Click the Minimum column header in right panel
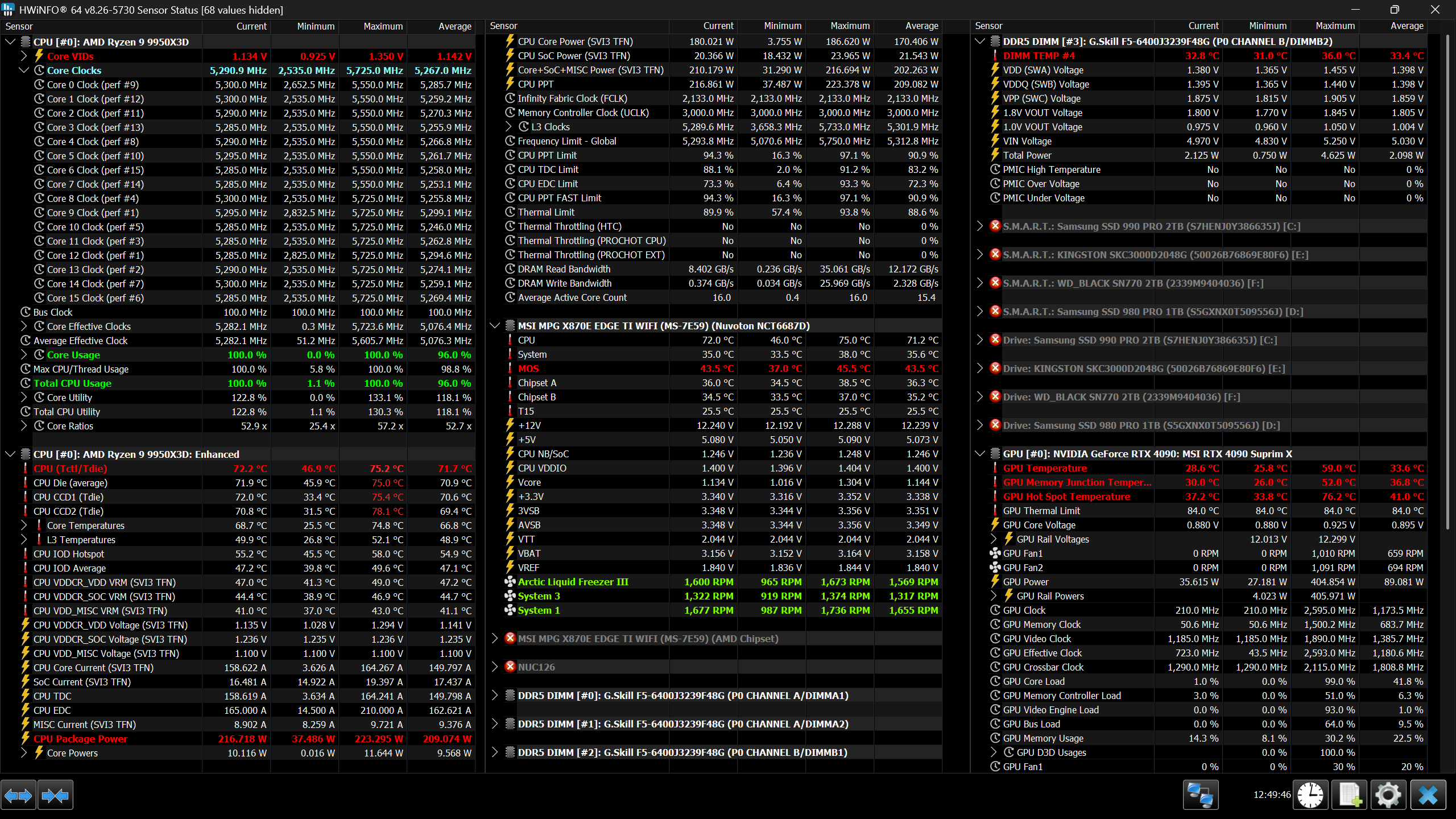The image size is (1456, 819). (x=1256, y=26)
